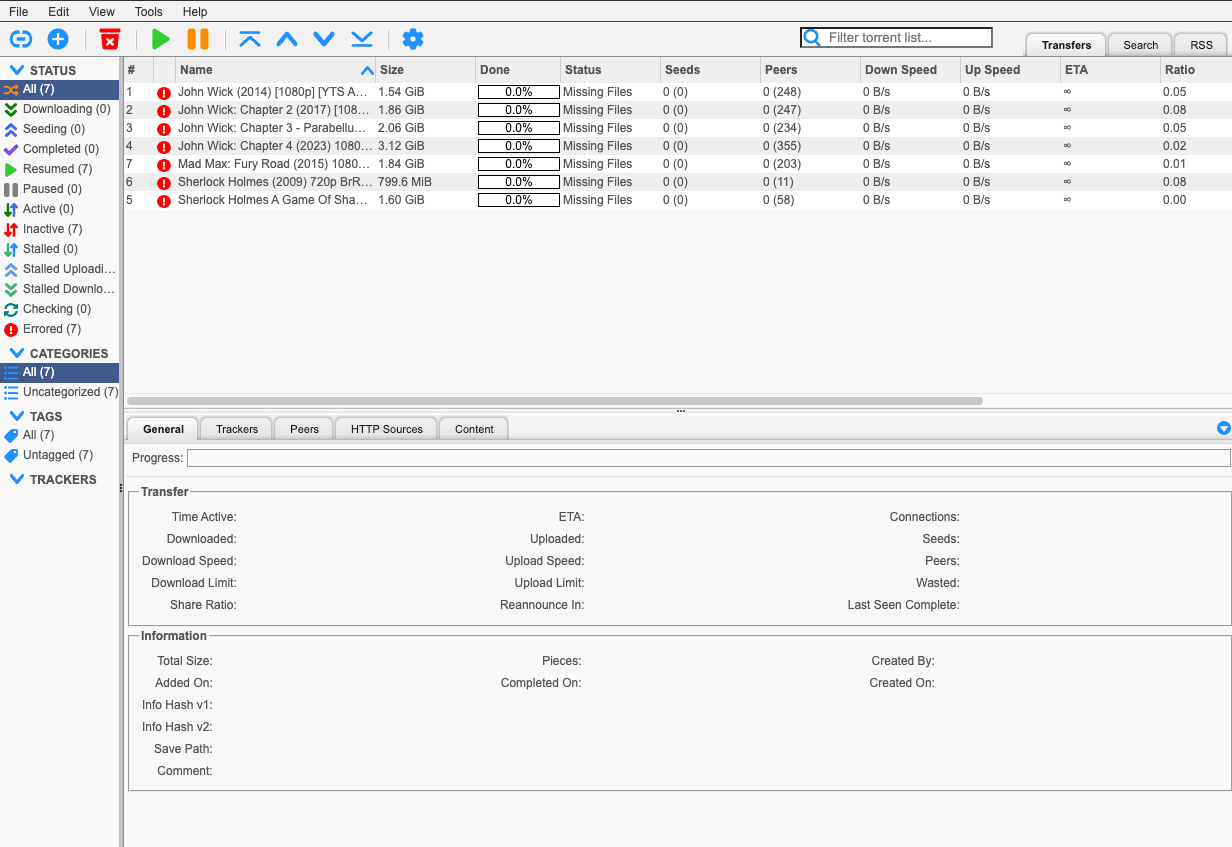Image resolution: width=1232 pixels, height=847 pixels.
Task: Switch to the RSS tab
Action: pyautogui.click(x=1201, y=45)
